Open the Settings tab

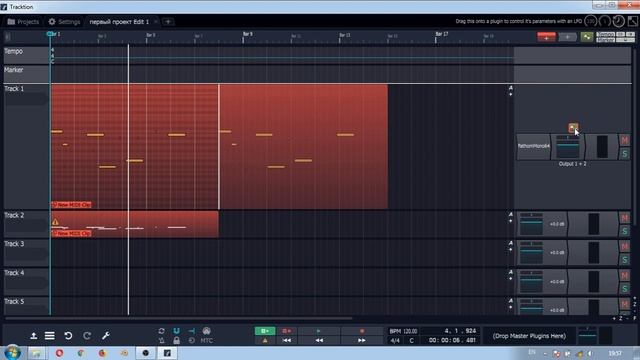pos(64,22)
